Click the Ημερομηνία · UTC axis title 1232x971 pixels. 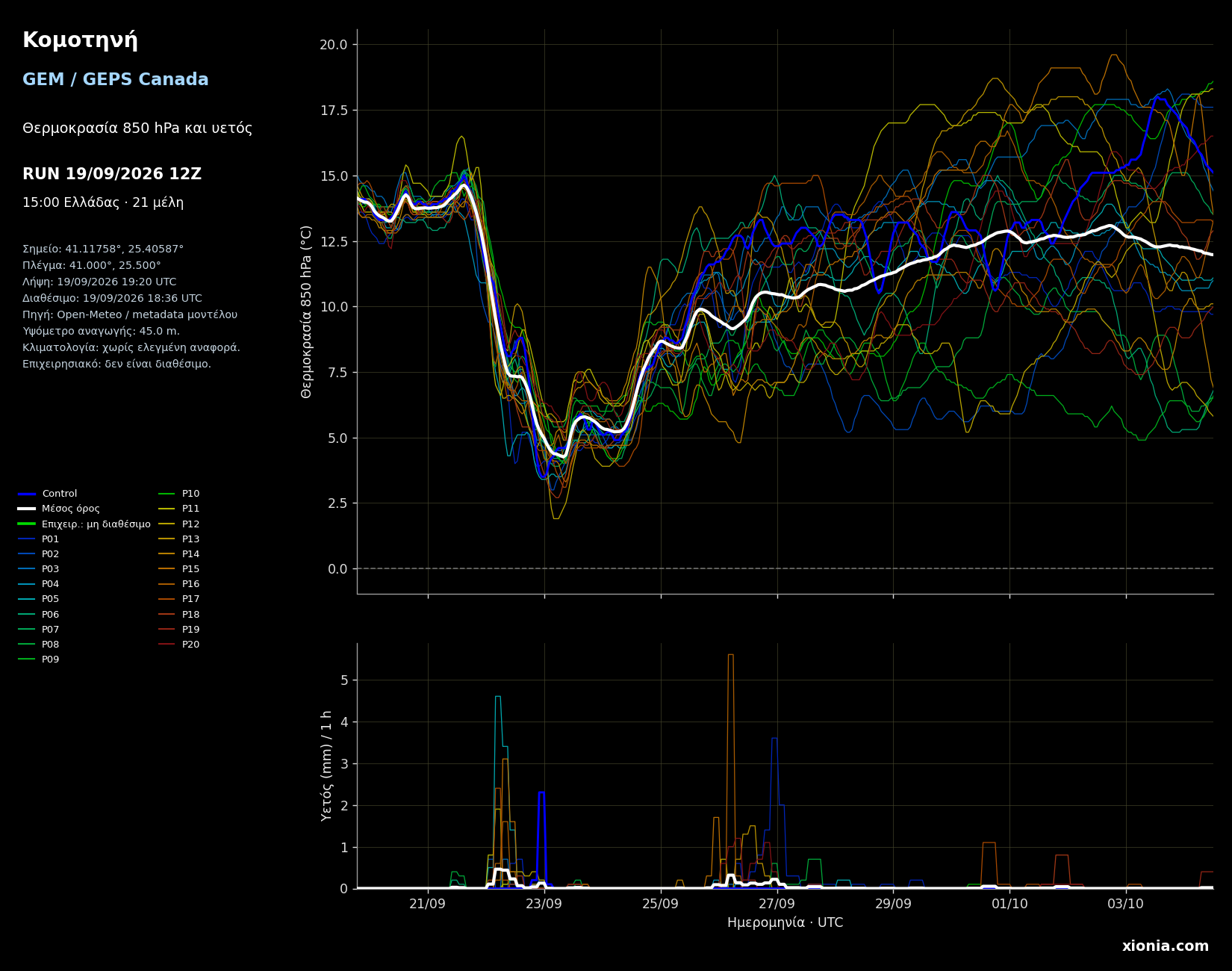click(785, 923)
